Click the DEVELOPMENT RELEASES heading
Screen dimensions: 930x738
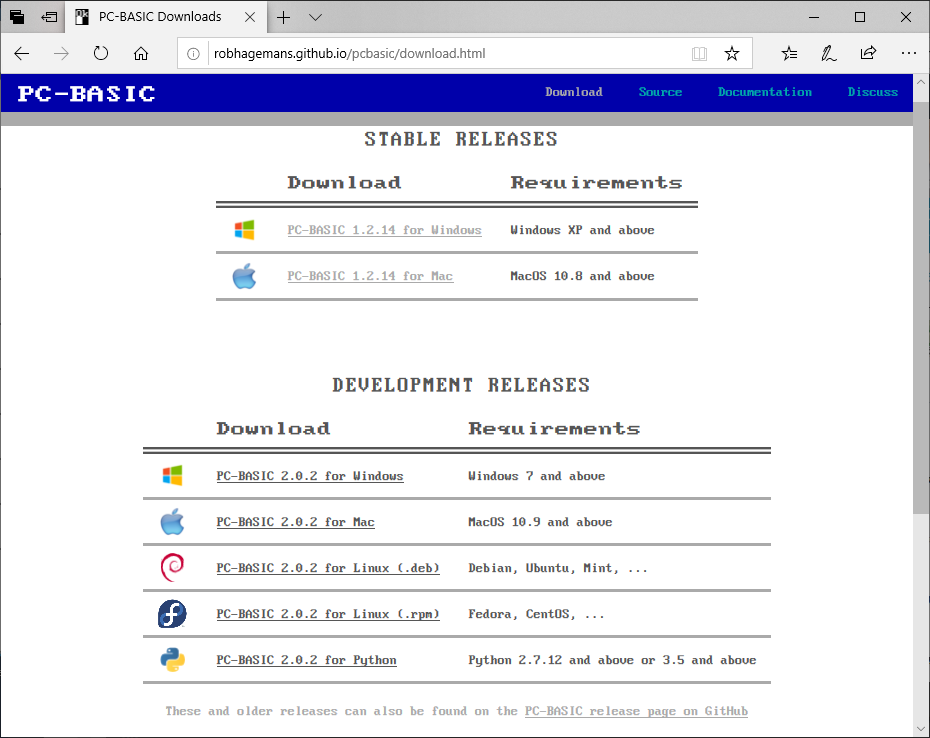461,386
